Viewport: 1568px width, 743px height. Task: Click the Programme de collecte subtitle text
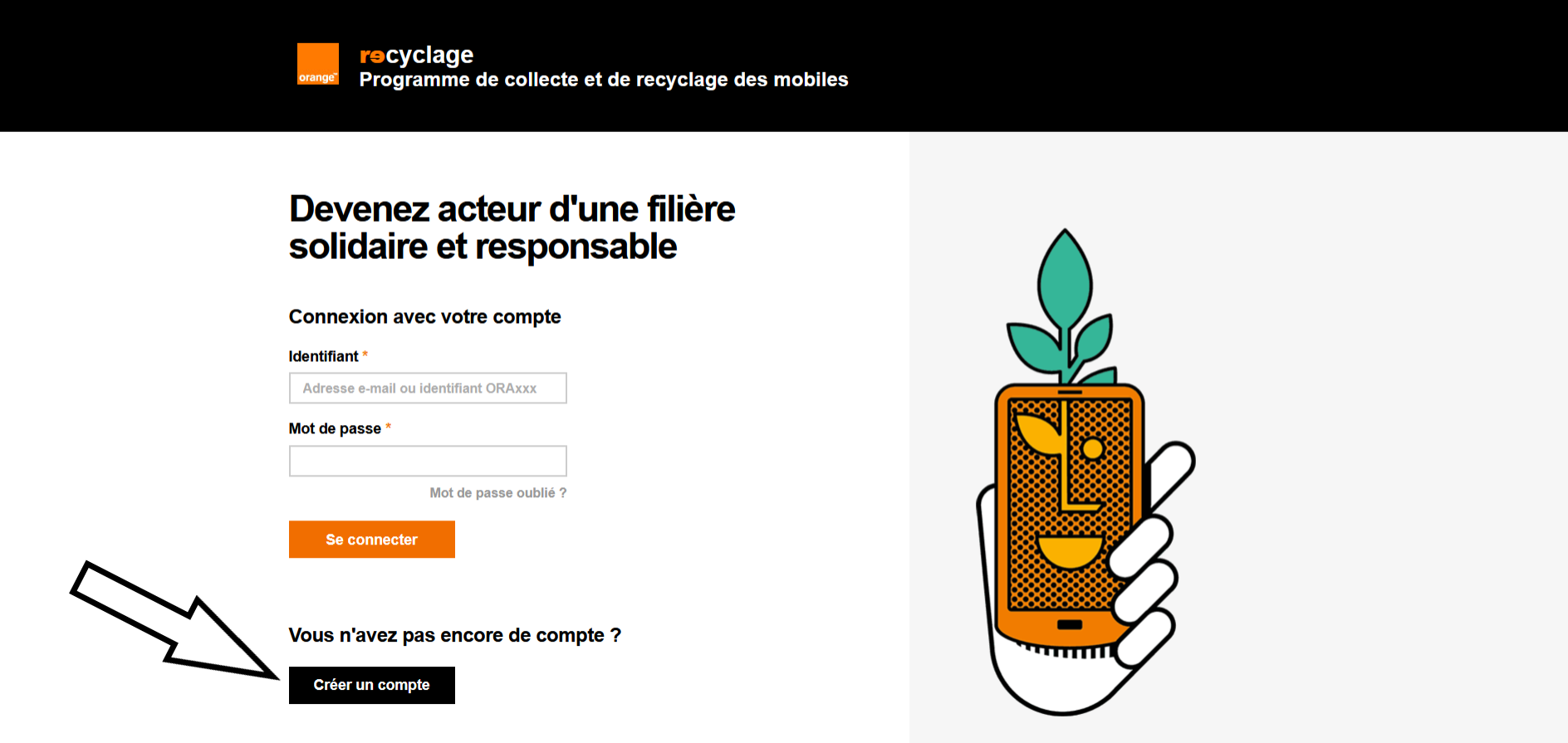[604, 80]
